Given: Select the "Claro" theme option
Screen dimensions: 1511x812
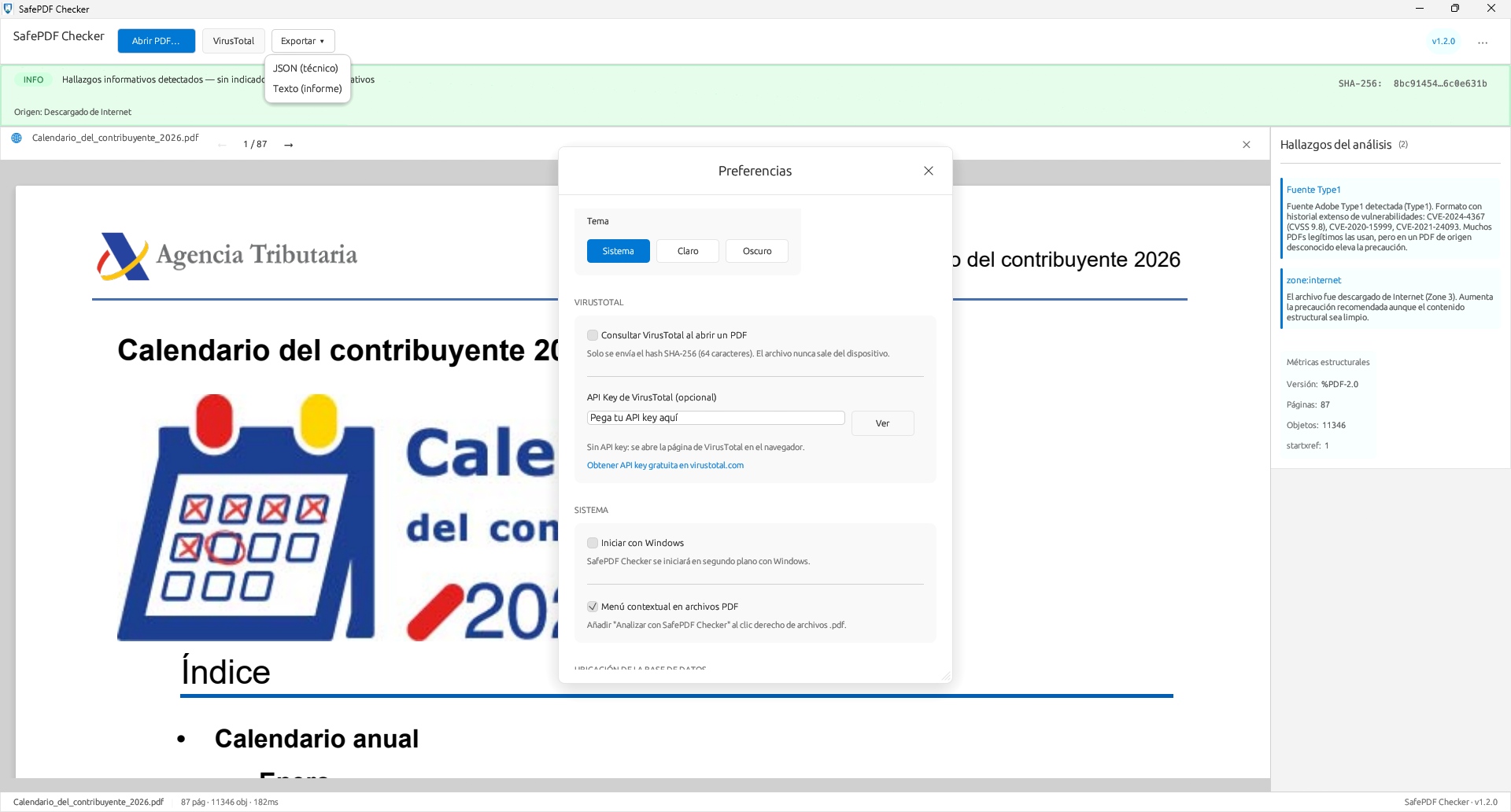Looking at the screenshot, I should pos(687,251).
